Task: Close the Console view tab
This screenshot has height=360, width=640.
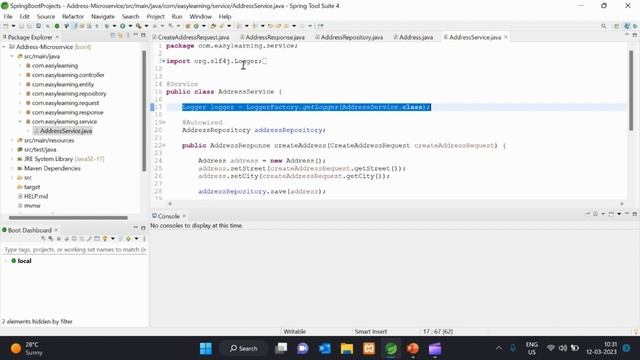Action: [184, 216]
